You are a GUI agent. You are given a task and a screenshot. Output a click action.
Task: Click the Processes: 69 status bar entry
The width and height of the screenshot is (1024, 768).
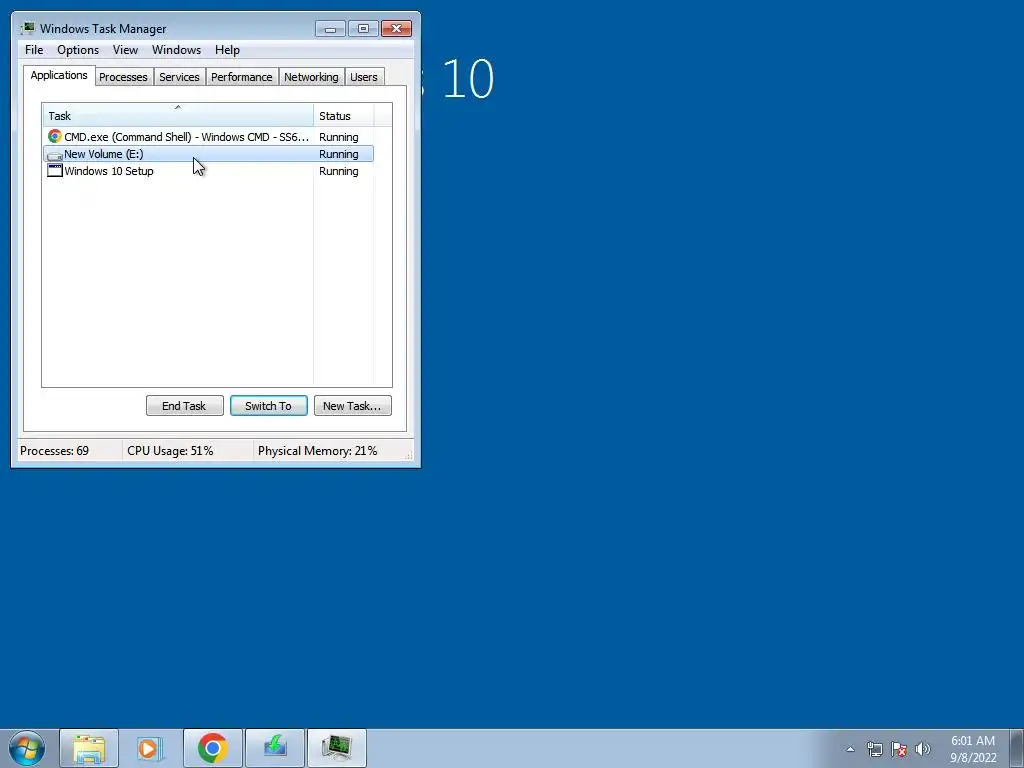click(x=54, y=451)
